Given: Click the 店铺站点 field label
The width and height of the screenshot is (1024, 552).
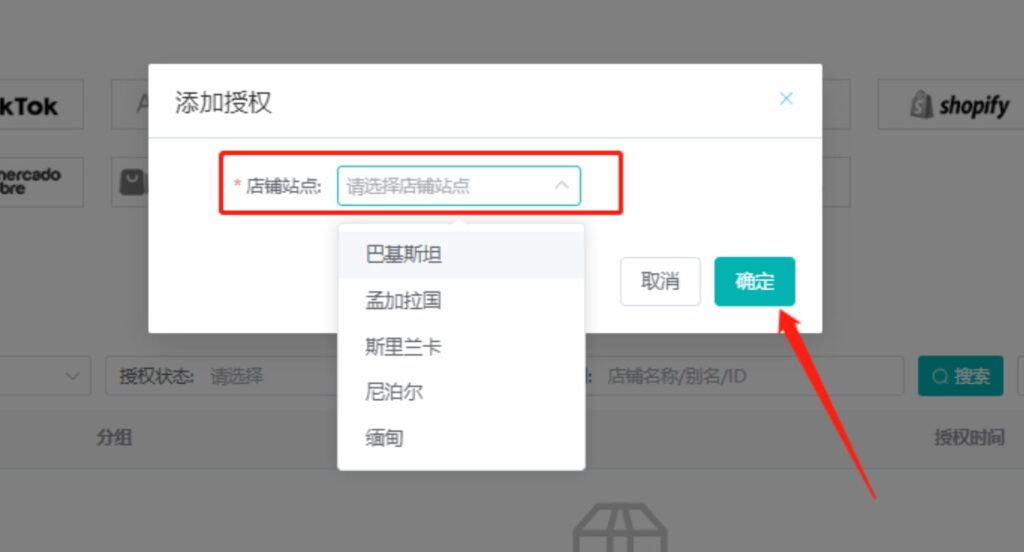Looking at the screenshot, I should (x=283, y=186).
